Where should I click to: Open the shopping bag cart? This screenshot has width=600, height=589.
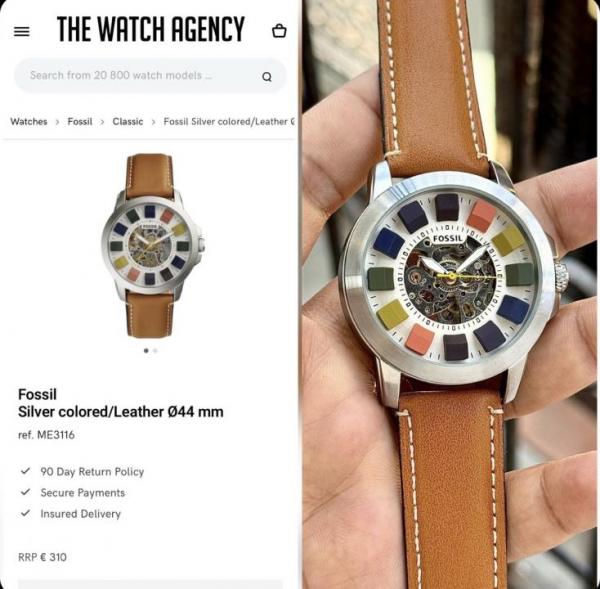click(279, 31)
